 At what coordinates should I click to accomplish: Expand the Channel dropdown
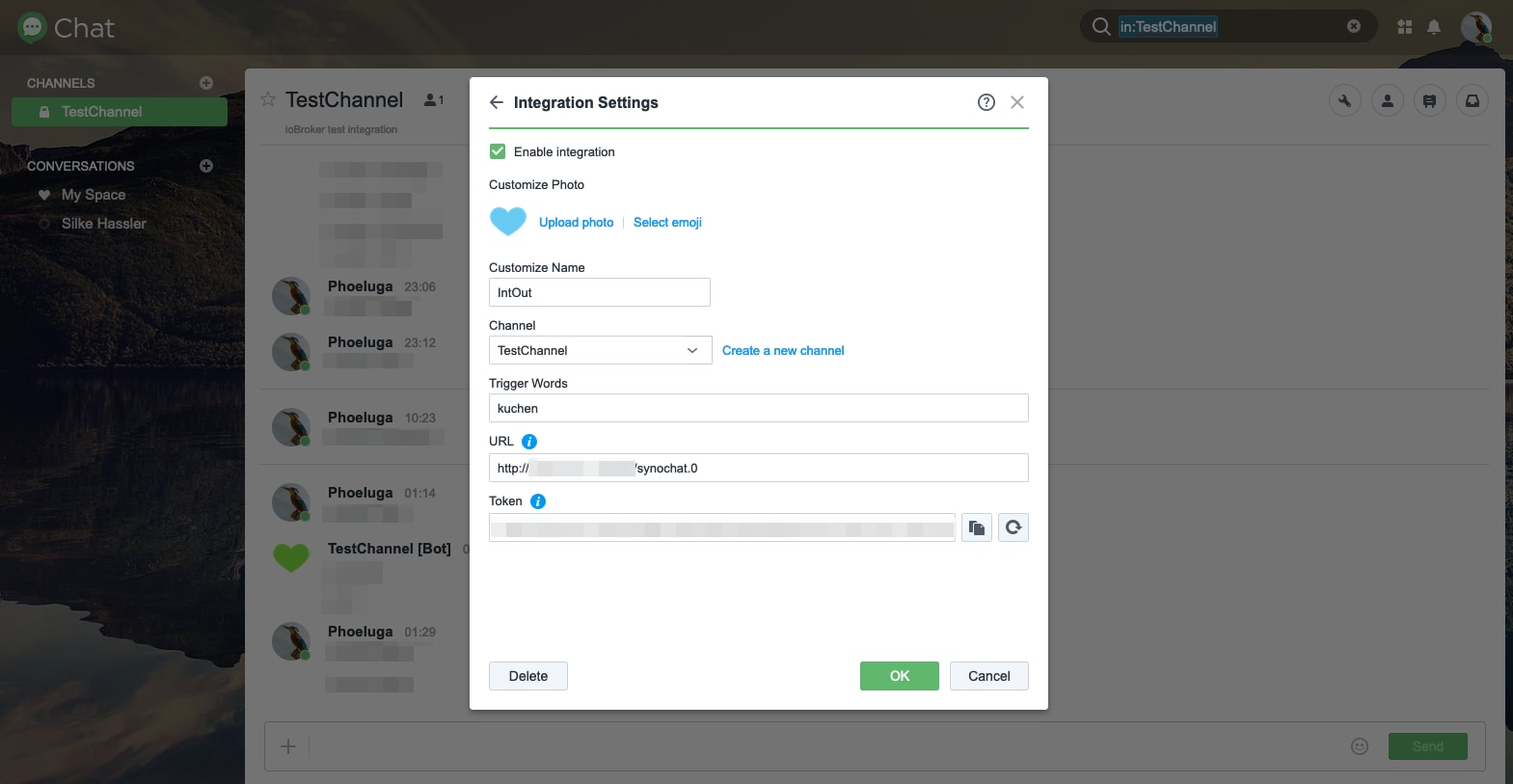(x=600, y=350)
